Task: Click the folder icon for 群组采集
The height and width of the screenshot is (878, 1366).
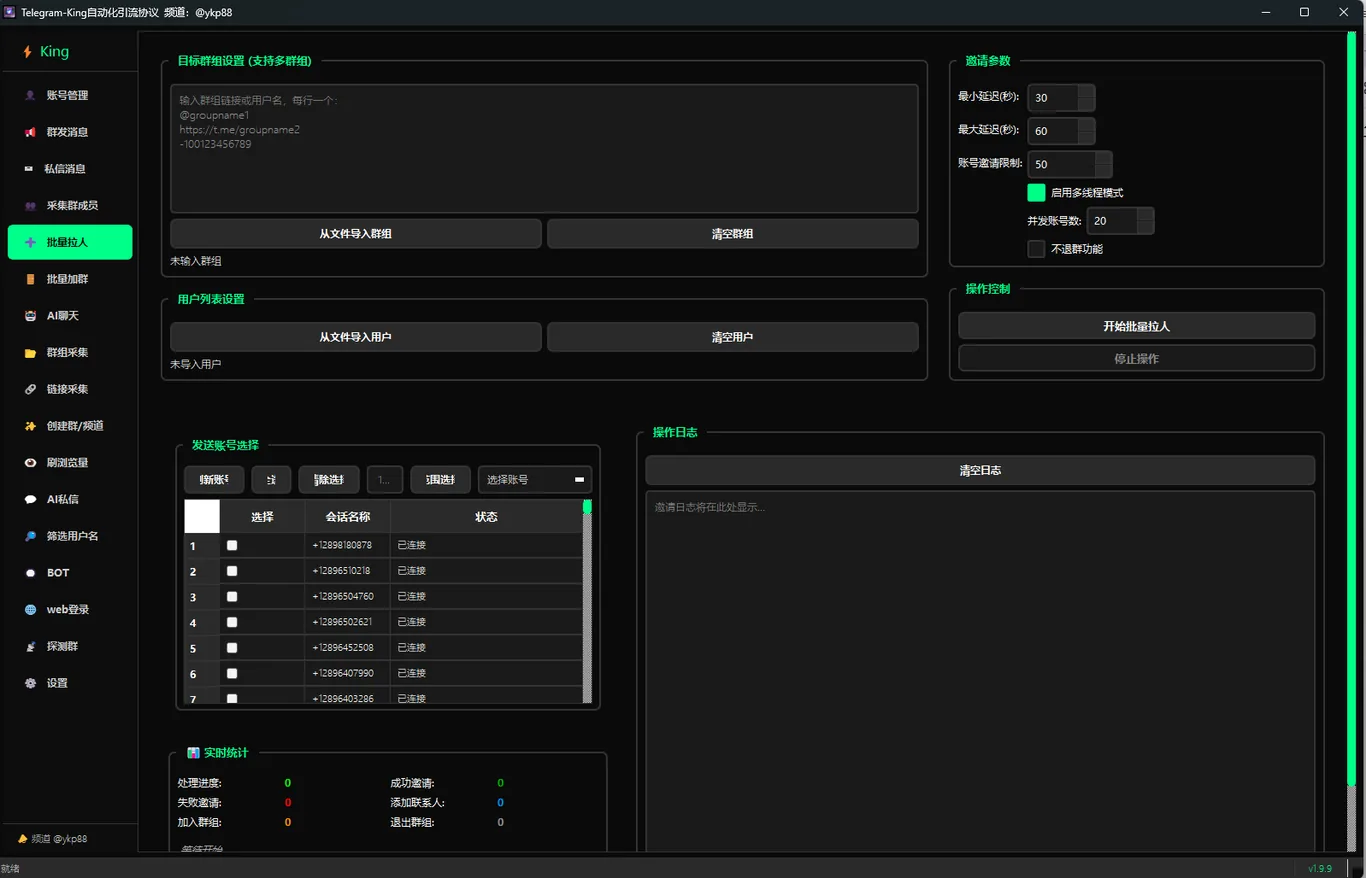Action: [30, 353]
